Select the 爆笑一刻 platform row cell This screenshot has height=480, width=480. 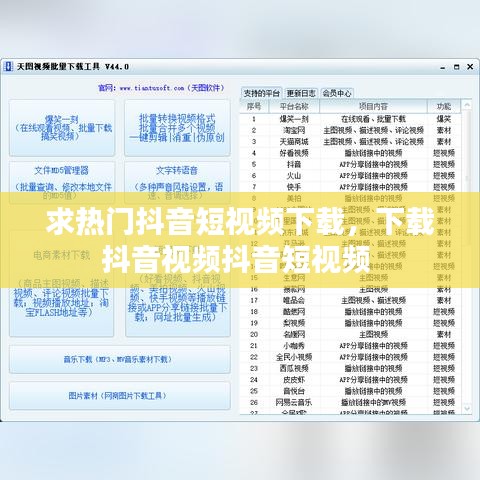coord(294,119)
